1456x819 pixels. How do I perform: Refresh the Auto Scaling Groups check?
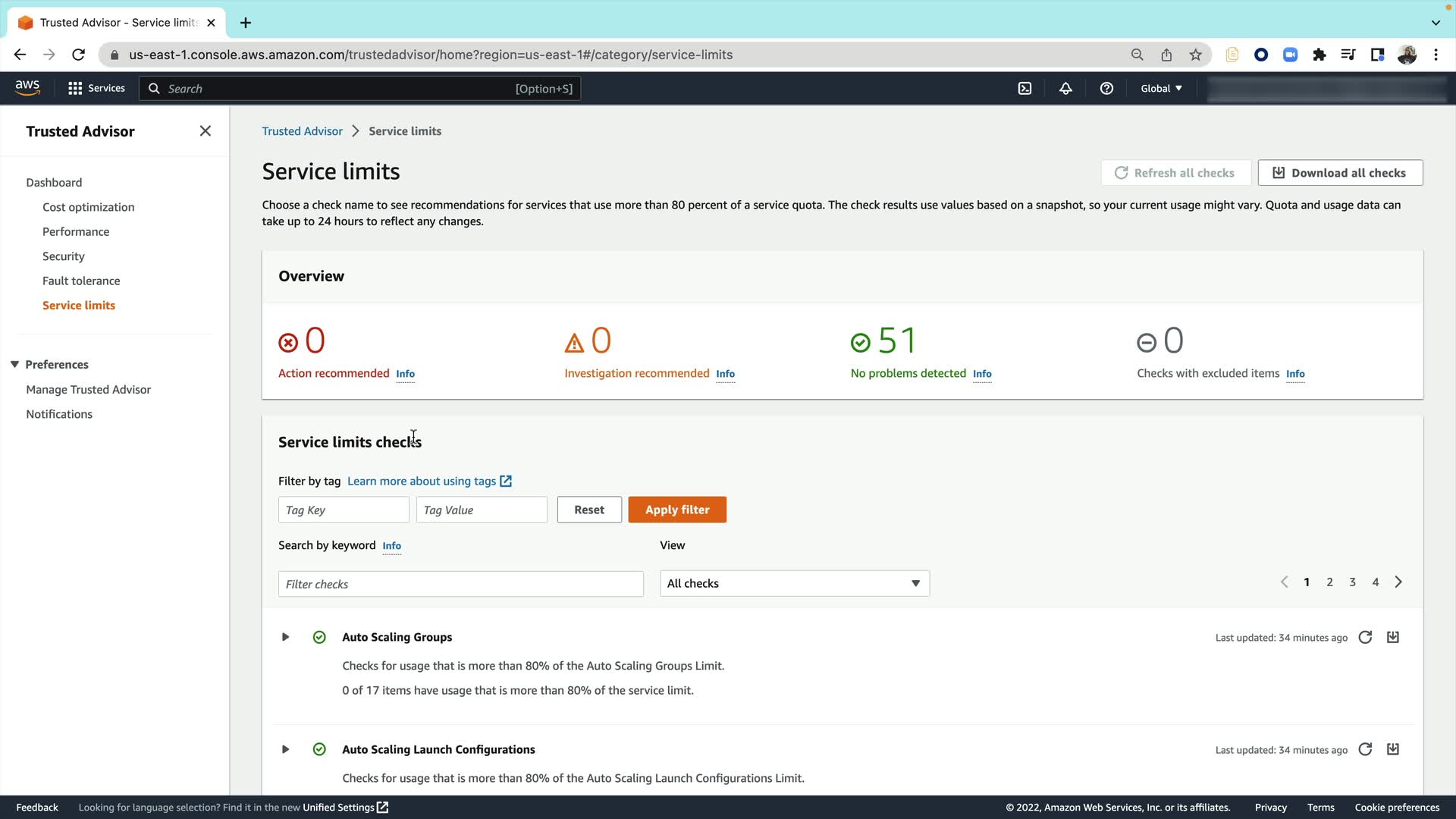[1365, 637]
